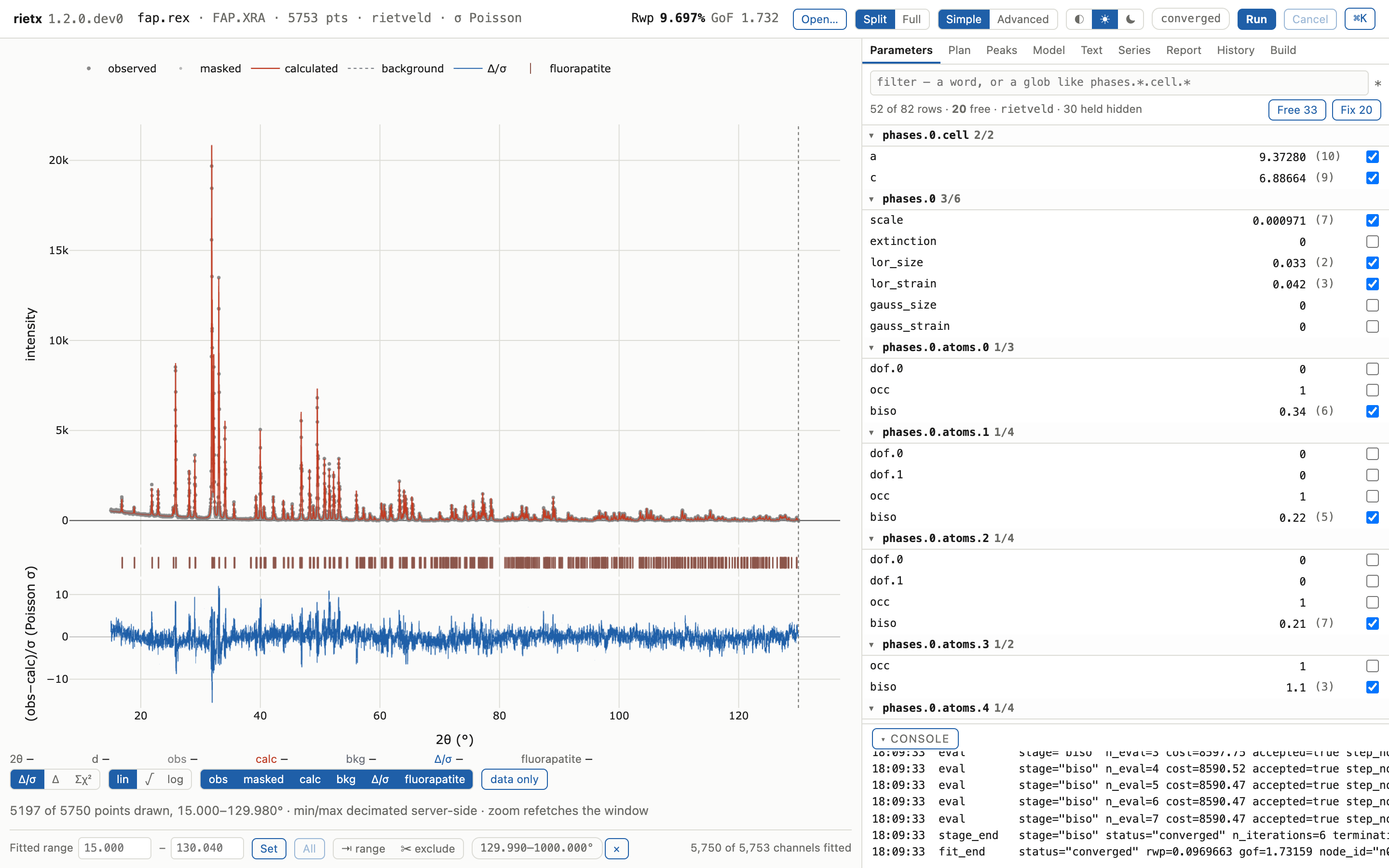Collapse the phases.0.atoms.4 group
Image resolution: width=1389 pixels, height=868 pixels.
click(872, 708)
